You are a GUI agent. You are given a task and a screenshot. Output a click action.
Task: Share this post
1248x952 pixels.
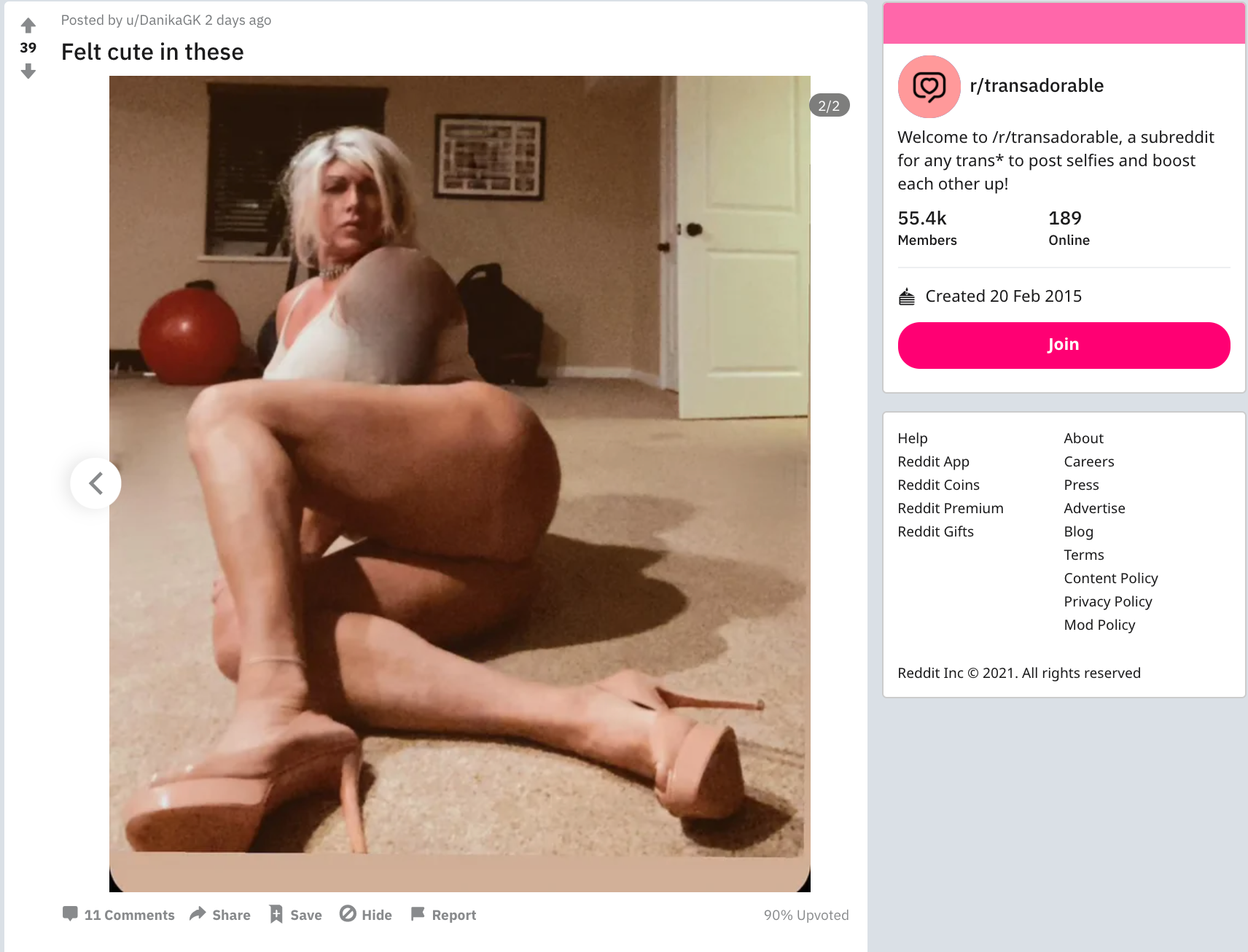[220, 914]
